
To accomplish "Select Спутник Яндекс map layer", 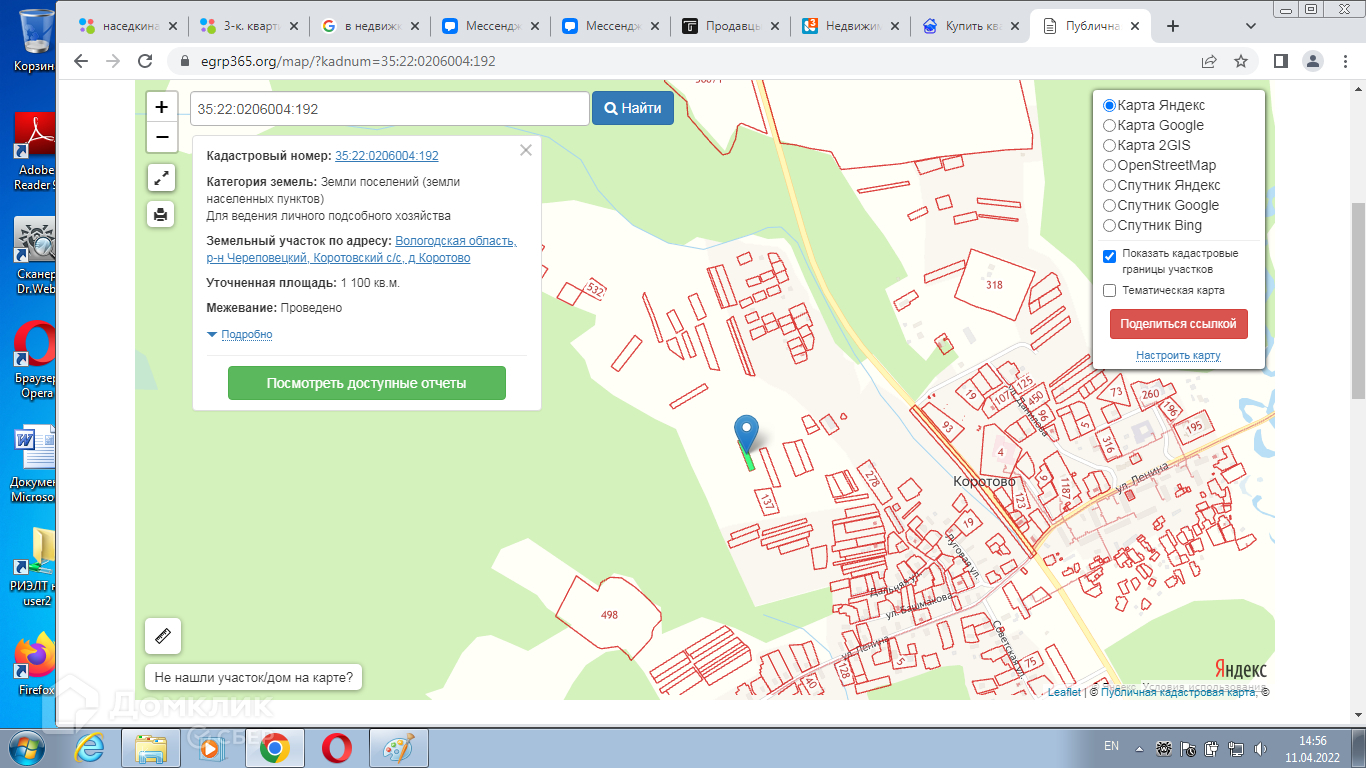I will pyautogui.click(x=1109, y=185).
